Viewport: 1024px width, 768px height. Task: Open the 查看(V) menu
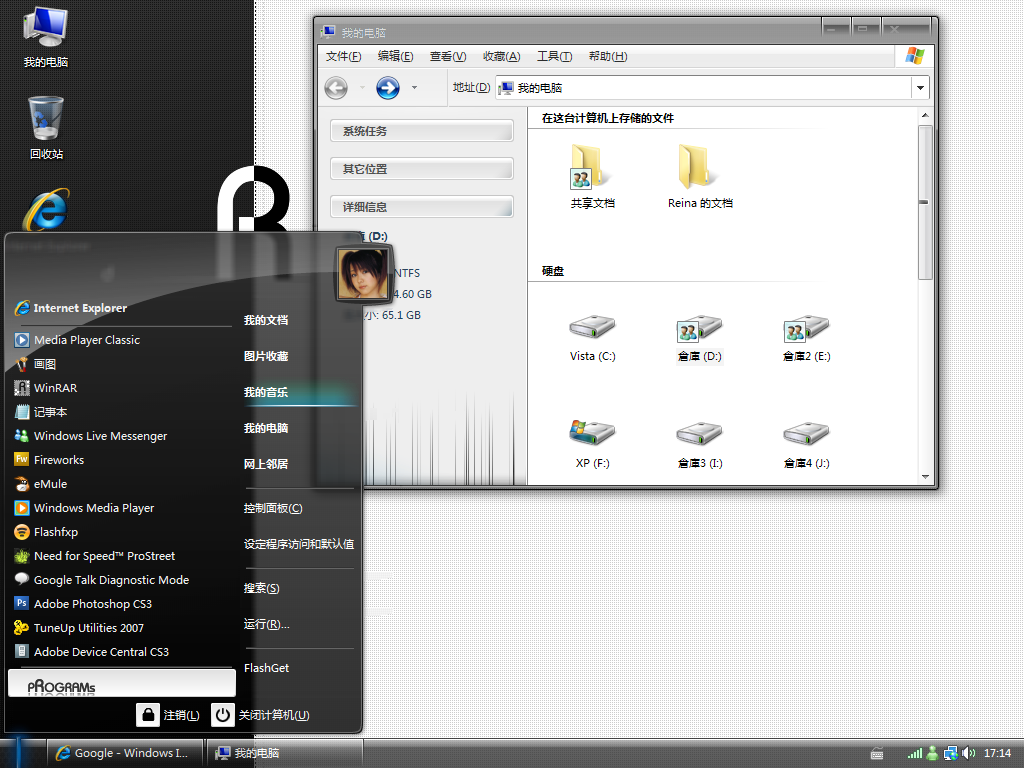coord(447,56)
